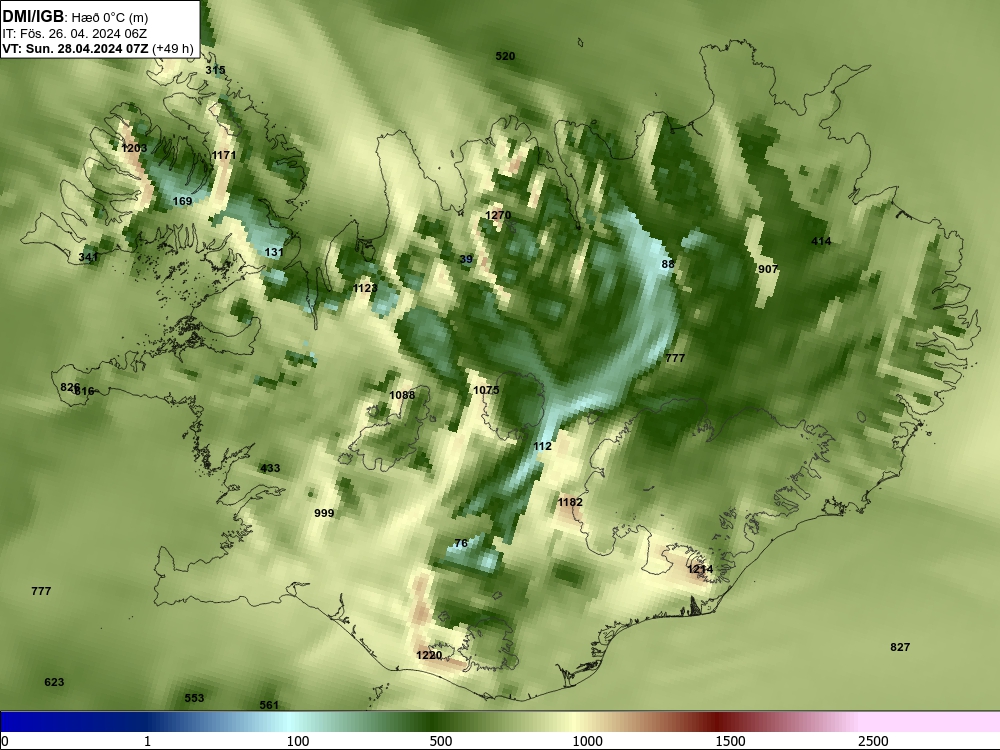Click the 1270 map value
The image size is (1000, 750).
[498, 215]
